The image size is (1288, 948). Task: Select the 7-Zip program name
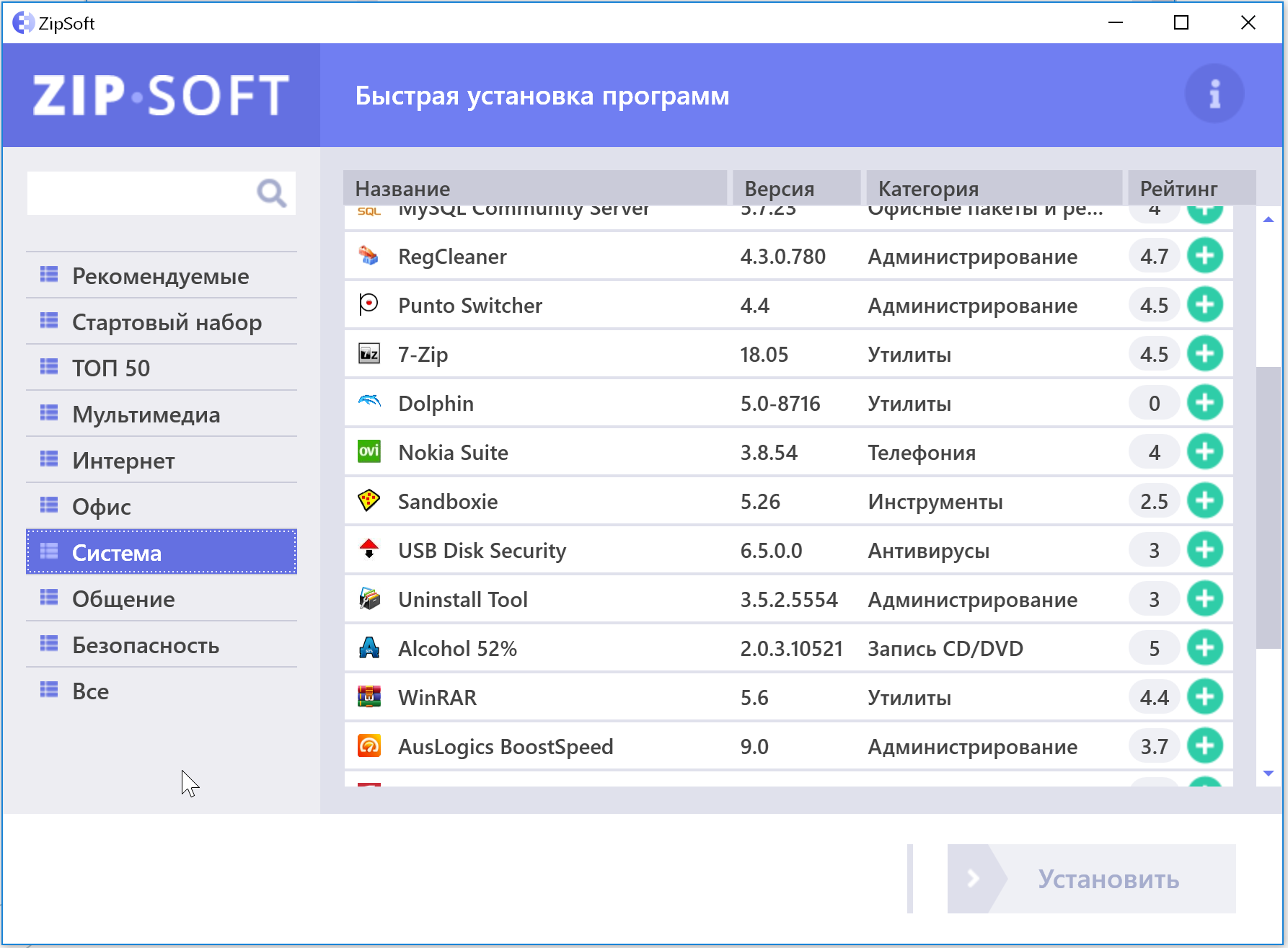pyautogui.click(x=423, y=355)
